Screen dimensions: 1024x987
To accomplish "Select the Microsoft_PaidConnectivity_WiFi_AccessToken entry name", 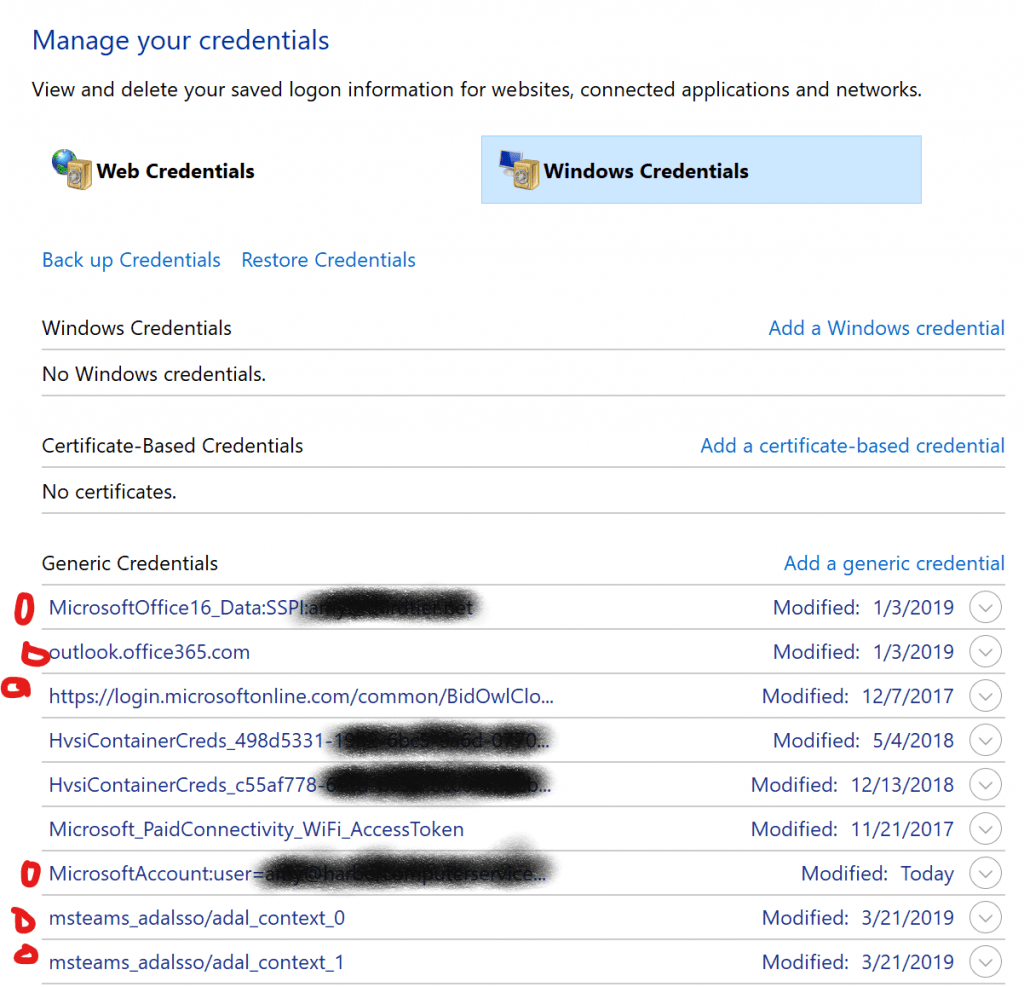I will tap(257, 830).
